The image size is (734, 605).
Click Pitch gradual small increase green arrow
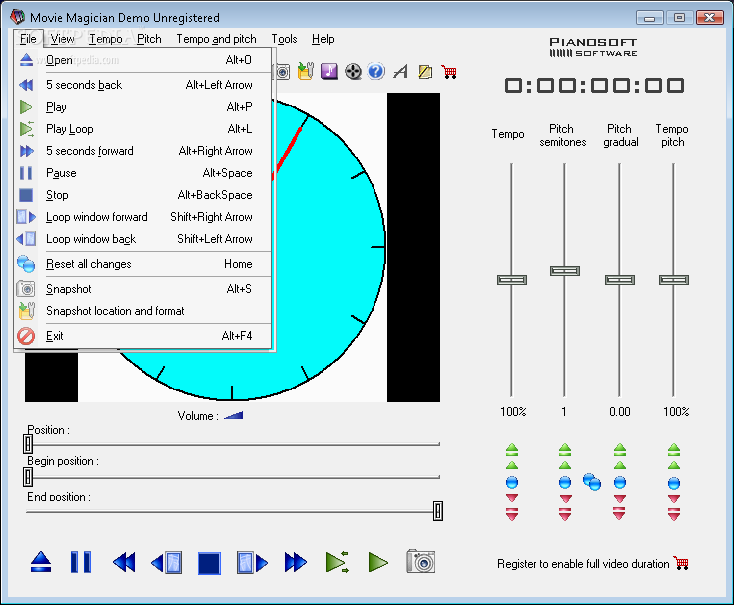click(x=620, y=465)
